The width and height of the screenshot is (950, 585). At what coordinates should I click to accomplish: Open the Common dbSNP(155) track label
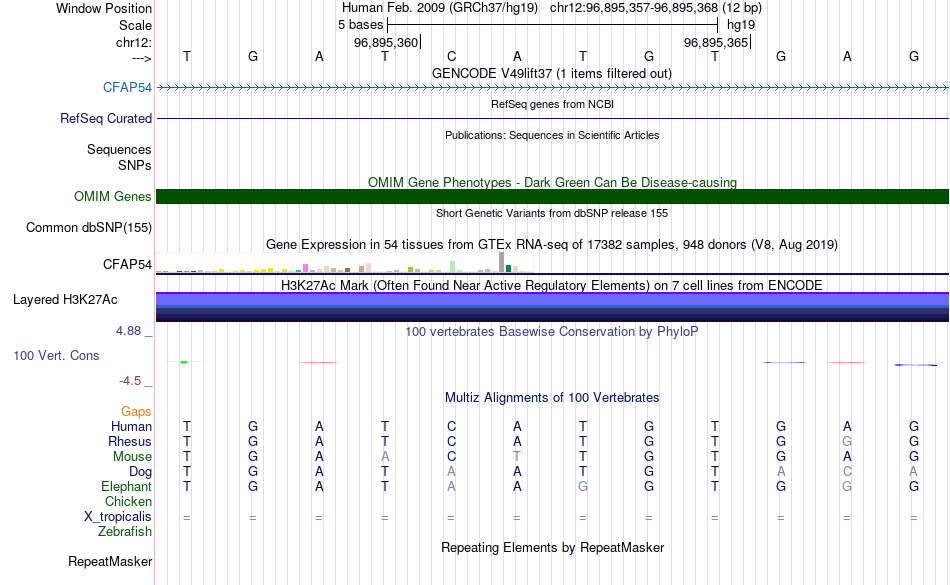[88, 227]
